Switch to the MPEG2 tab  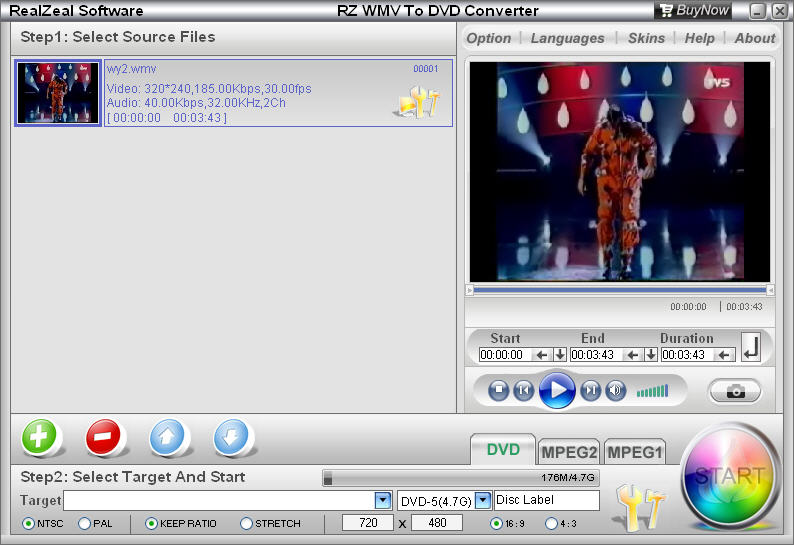point(569,452)
